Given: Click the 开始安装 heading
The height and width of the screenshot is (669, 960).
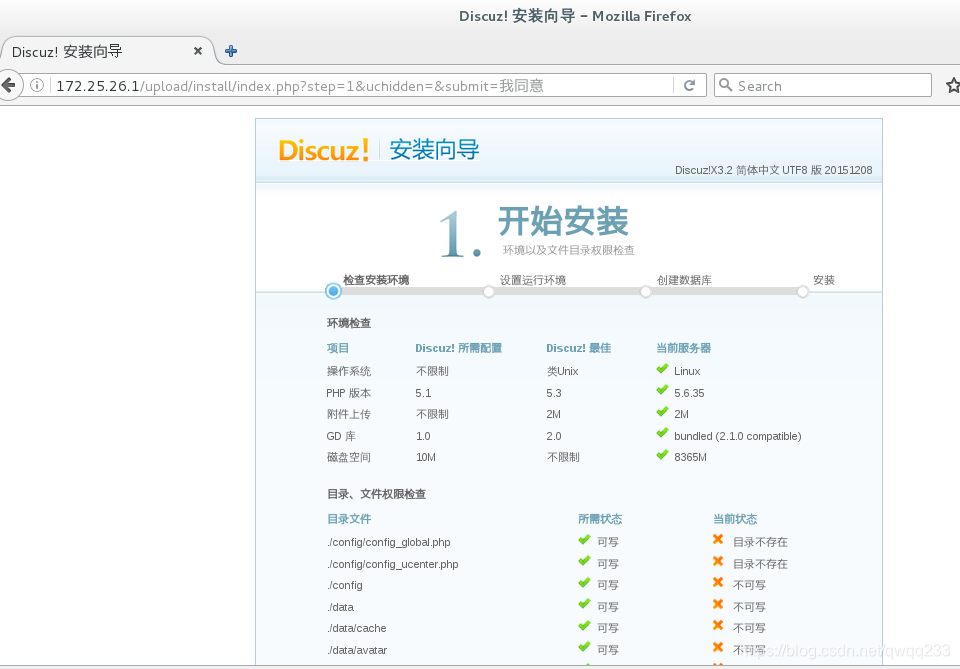Looking at the screenshot, I should (x=563, y=221).
